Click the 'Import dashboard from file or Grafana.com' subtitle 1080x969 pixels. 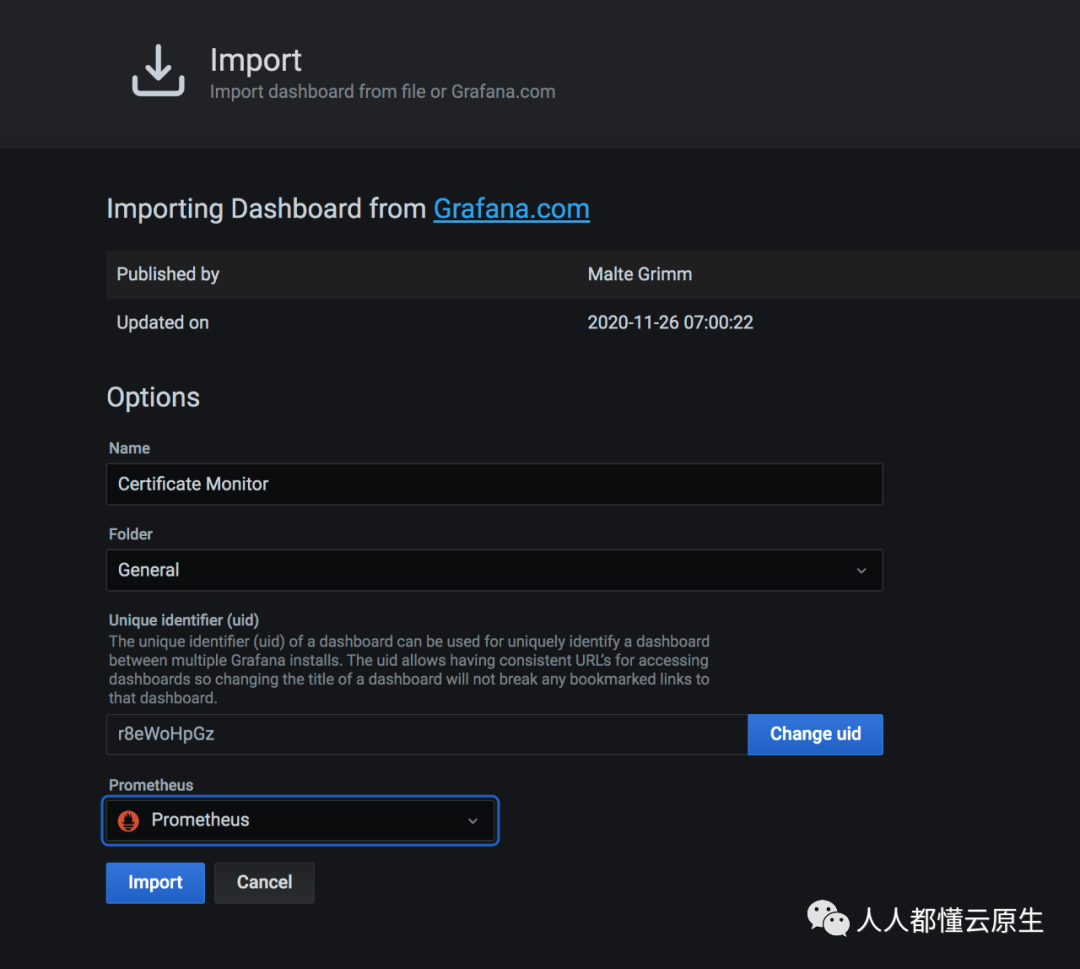382,92
